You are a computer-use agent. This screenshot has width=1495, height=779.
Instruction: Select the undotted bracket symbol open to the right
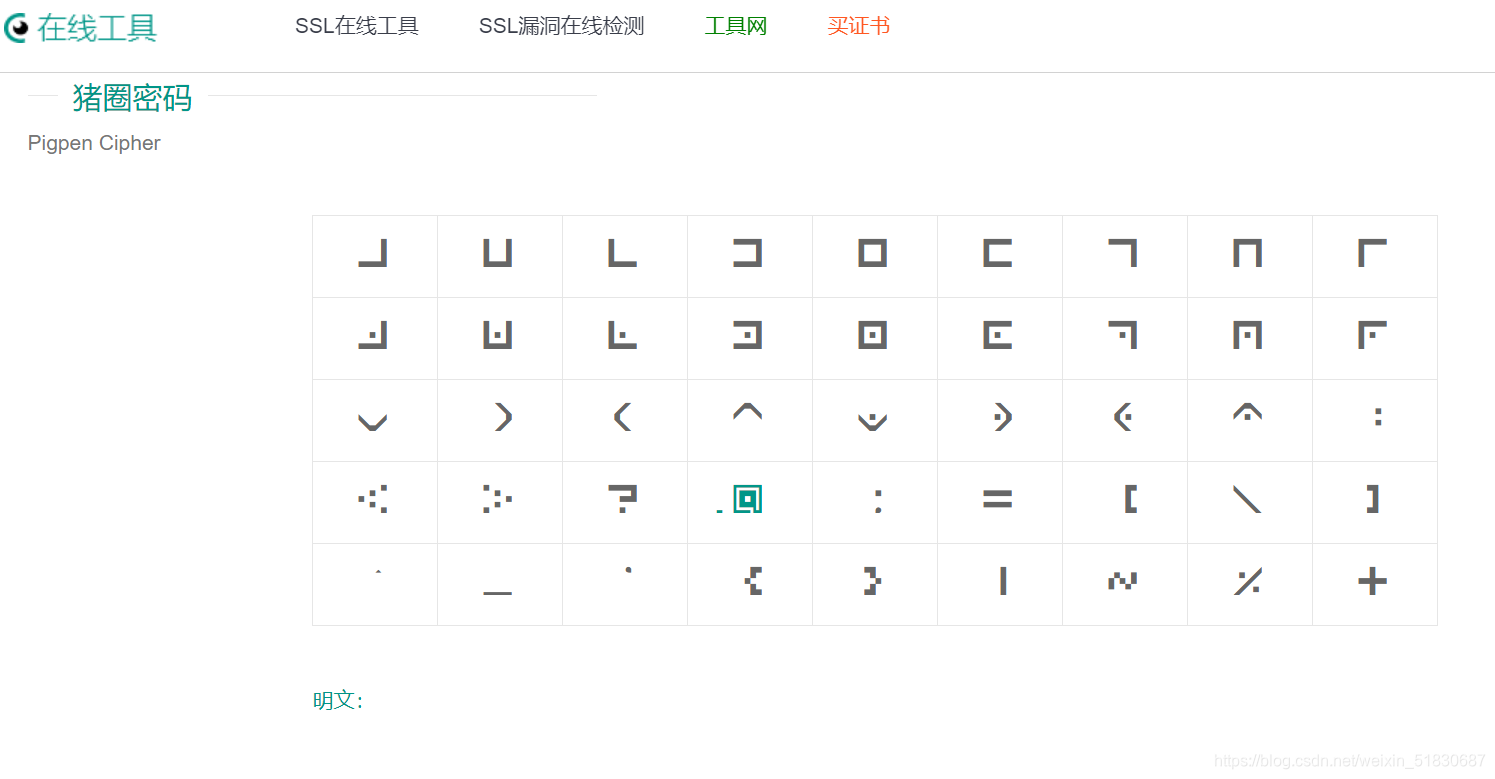[x=998, y=254]
